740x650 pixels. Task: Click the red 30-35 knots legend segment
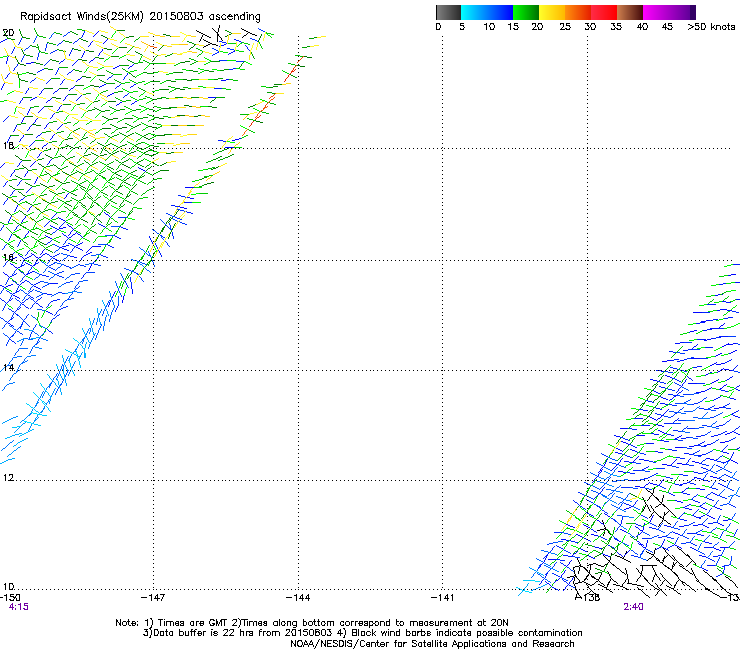[x=604, y=12]
